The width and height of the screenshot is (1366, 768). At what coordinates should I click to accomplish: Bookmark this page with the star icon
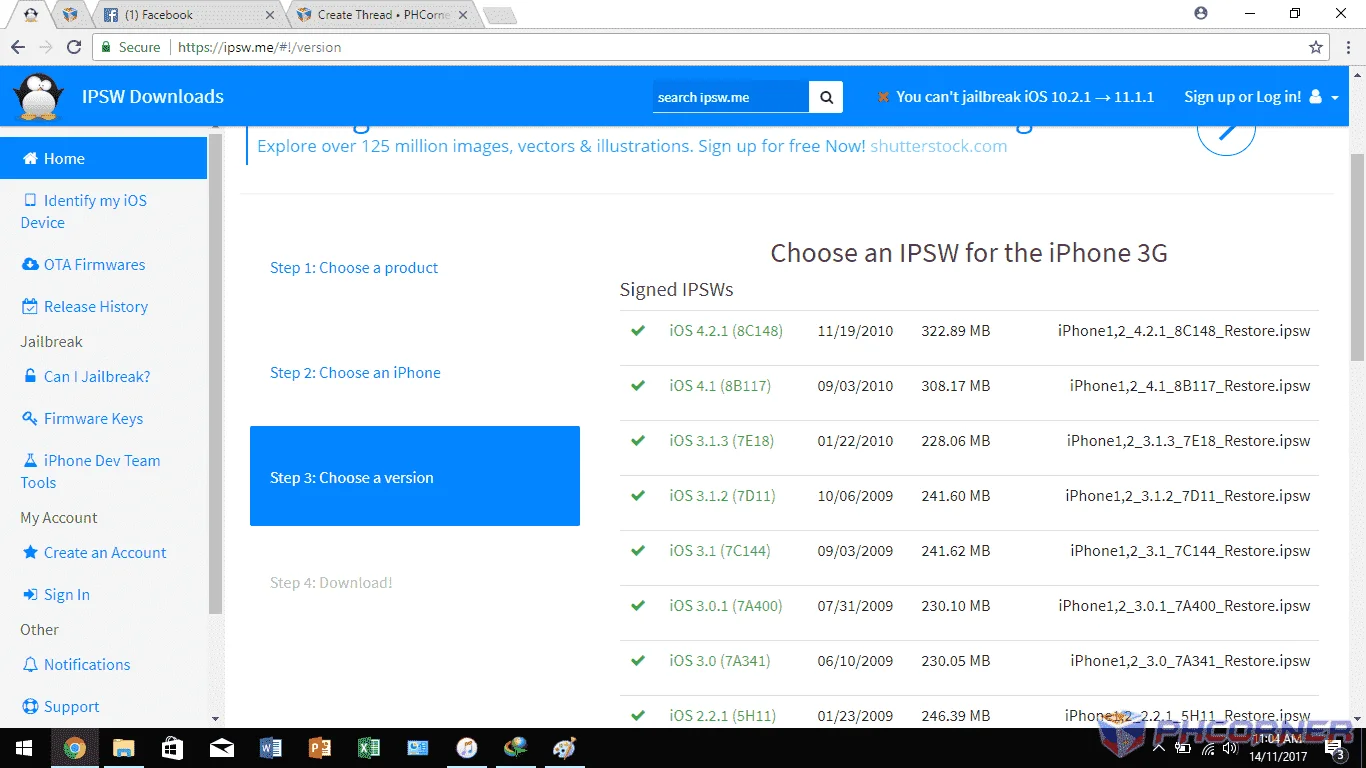[x=1316, y=47]
